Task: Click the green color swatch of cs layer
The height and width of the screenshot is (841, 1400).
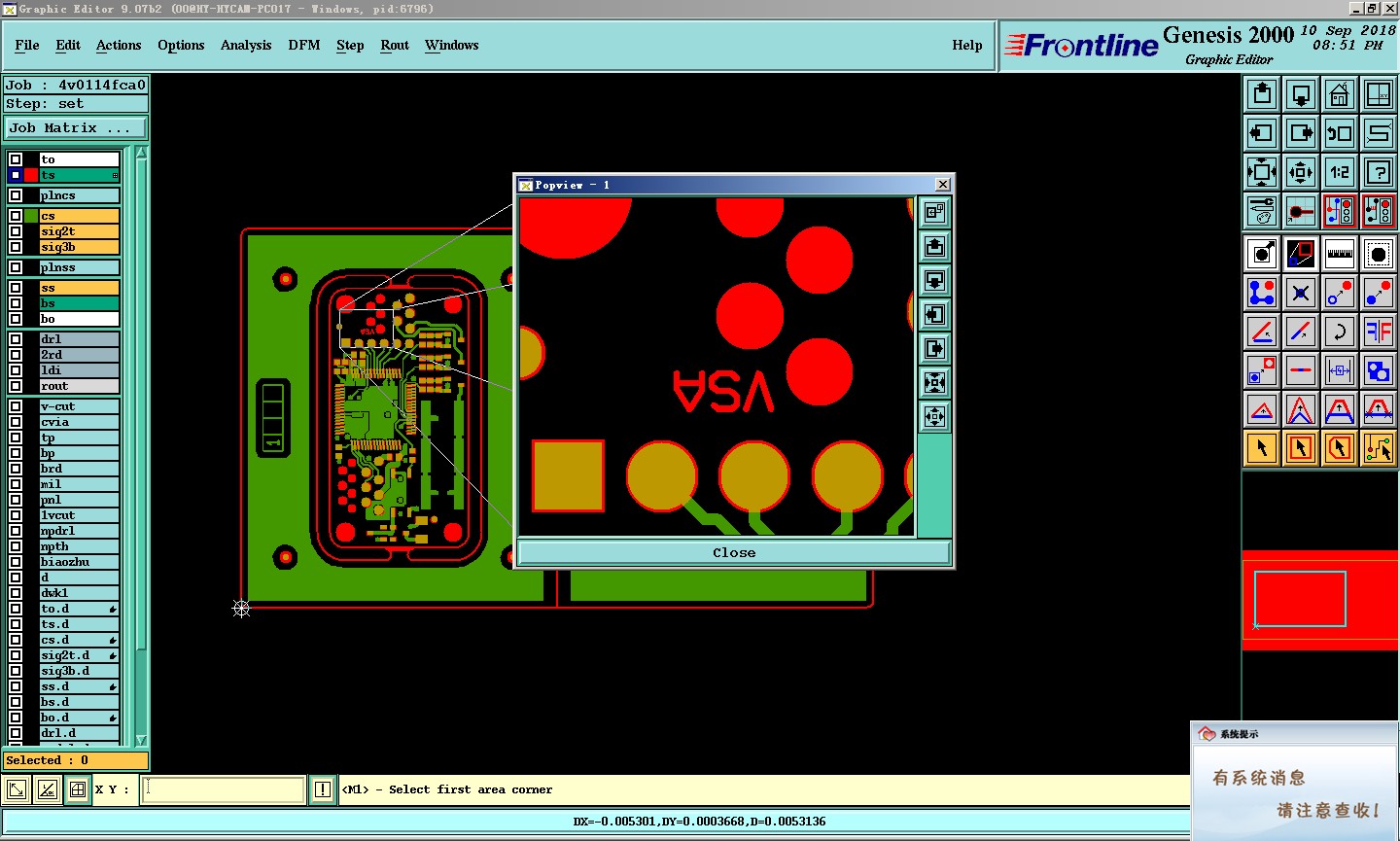Action: pos(31,216)
